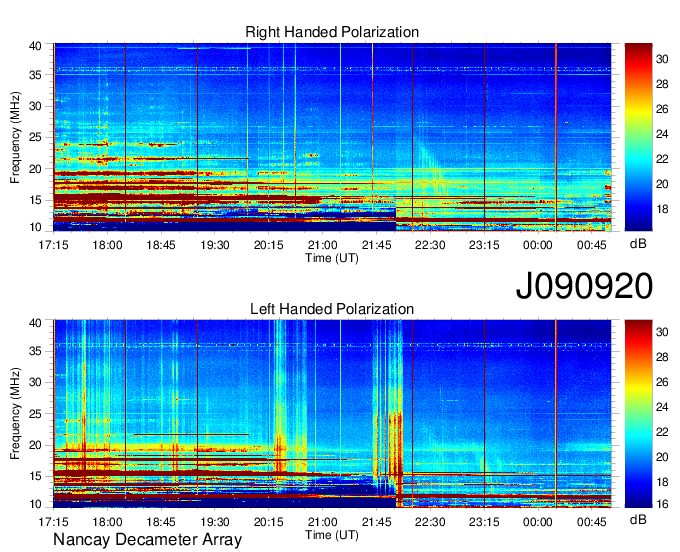680x552 pixels.
Task: Click 18:45 time tick under Right Handed plot
Action: pyautogui.click(x=161, y=245)
